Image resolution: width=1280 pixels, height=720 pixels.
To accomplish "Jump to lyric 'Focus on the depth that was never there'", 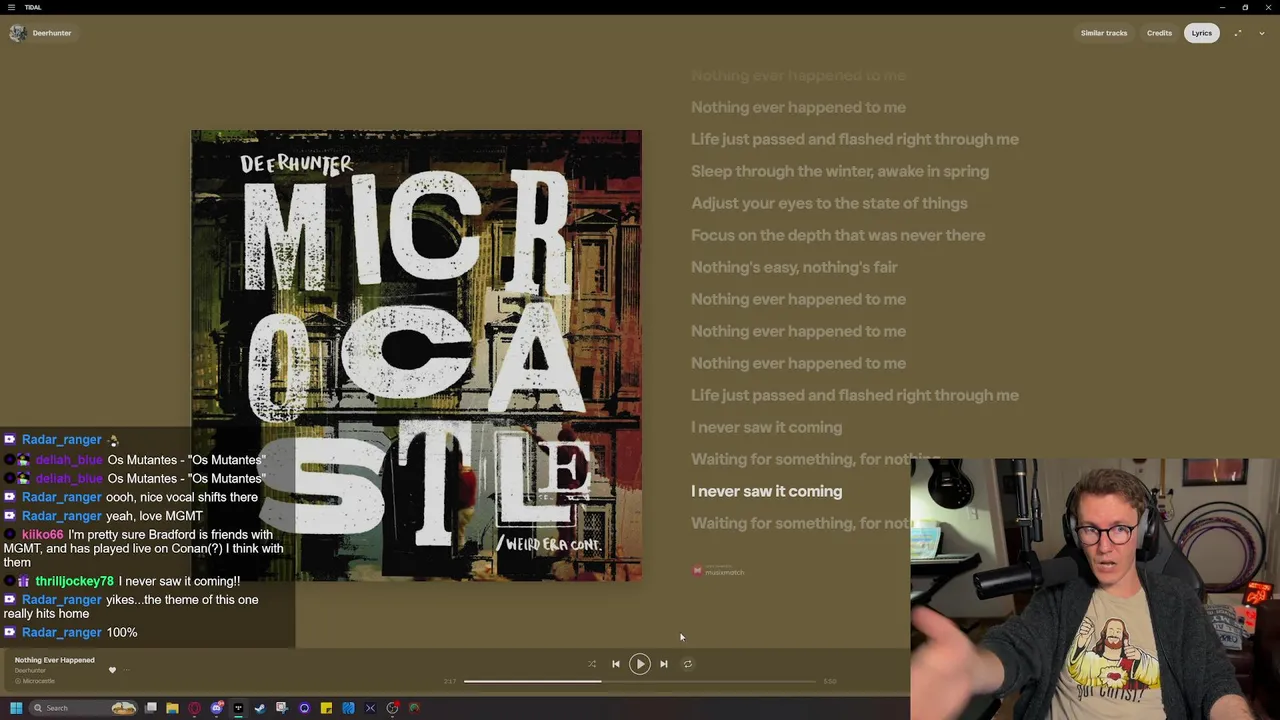I will (838, 235).
